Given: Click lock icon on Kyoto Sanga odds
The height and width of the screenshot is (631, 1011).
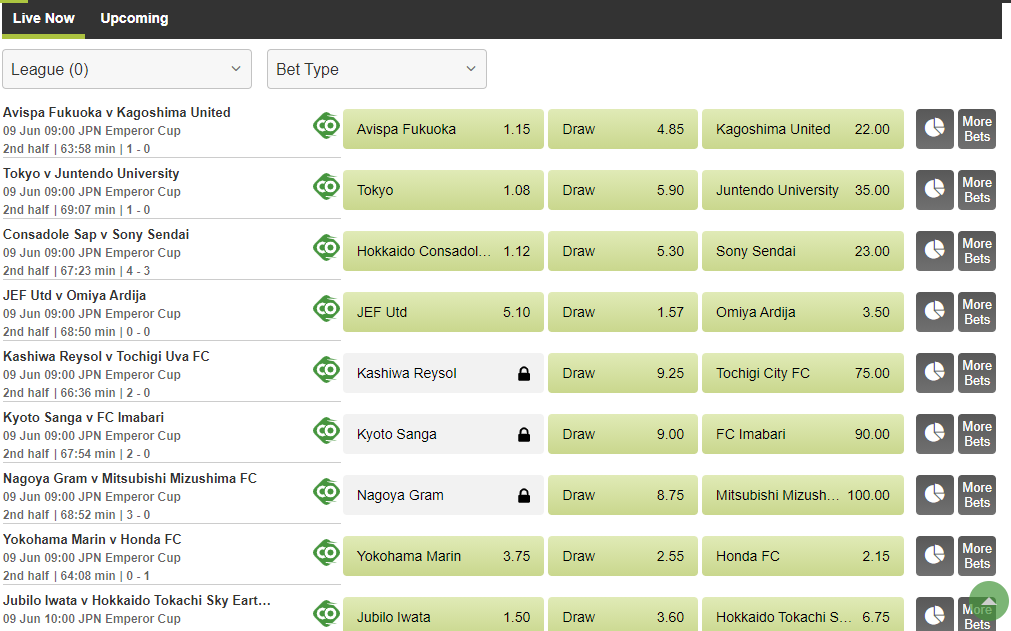Looking at the screenshot, I should point(524,434).
